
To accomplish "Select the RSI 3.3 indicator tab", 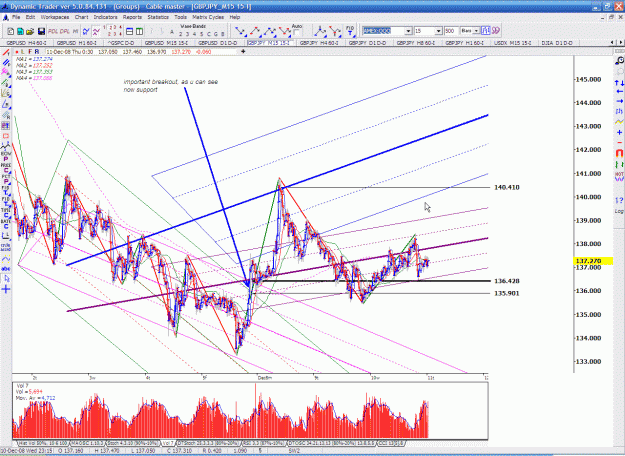I will pyautogui.click(x=264, y=443).
